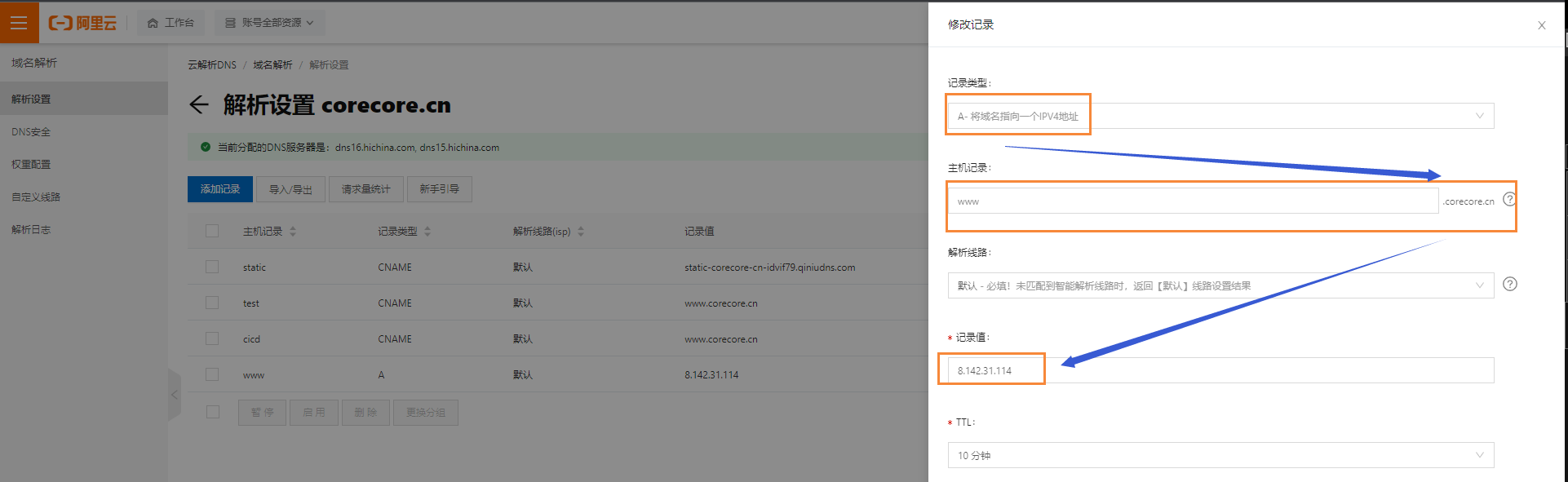
Task: Follow the 域名解析 breadcrumb link
Action: 272,64
